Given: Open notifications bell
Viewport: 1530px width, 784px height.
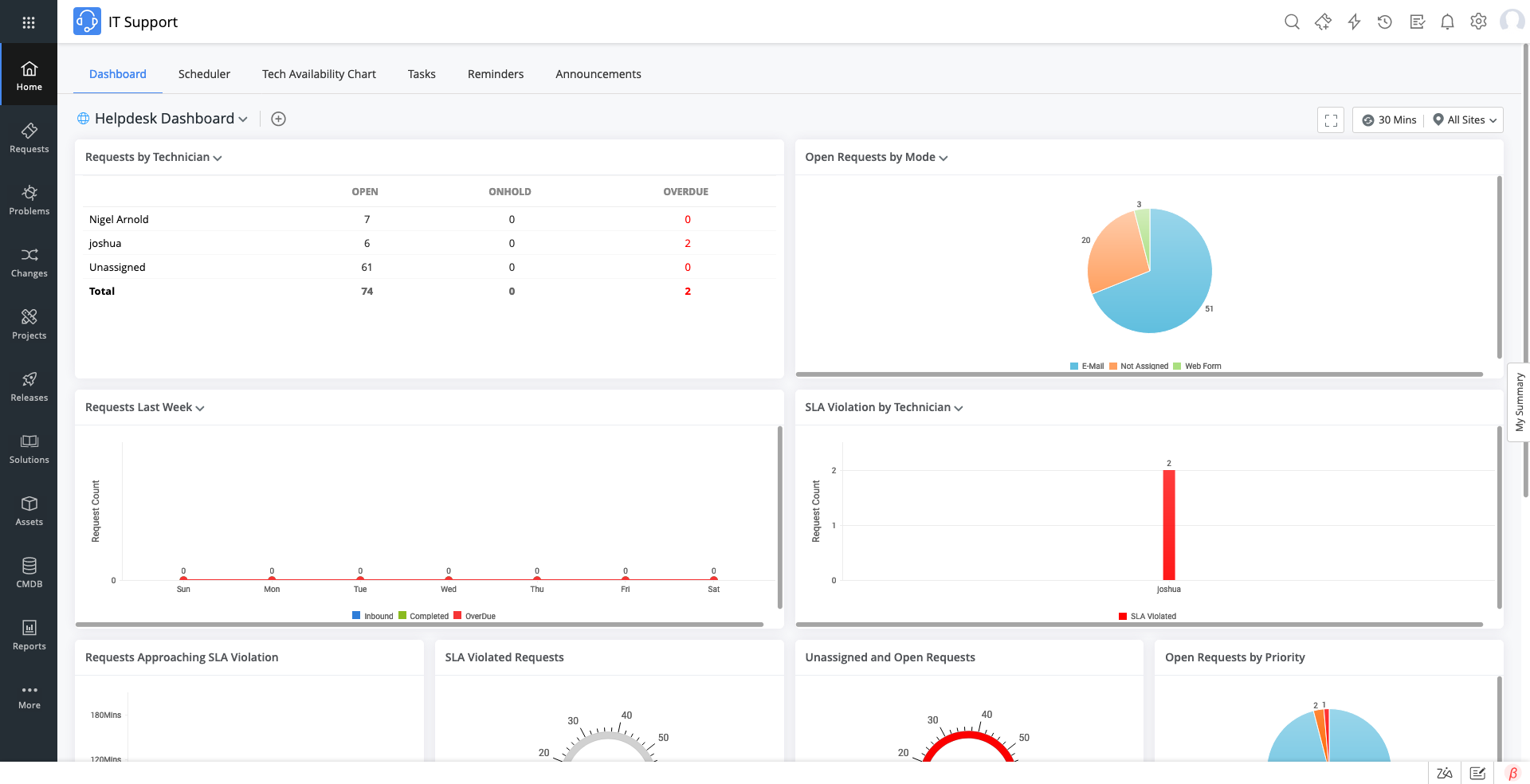Looking at the screenshot, I should (1447, 22).
